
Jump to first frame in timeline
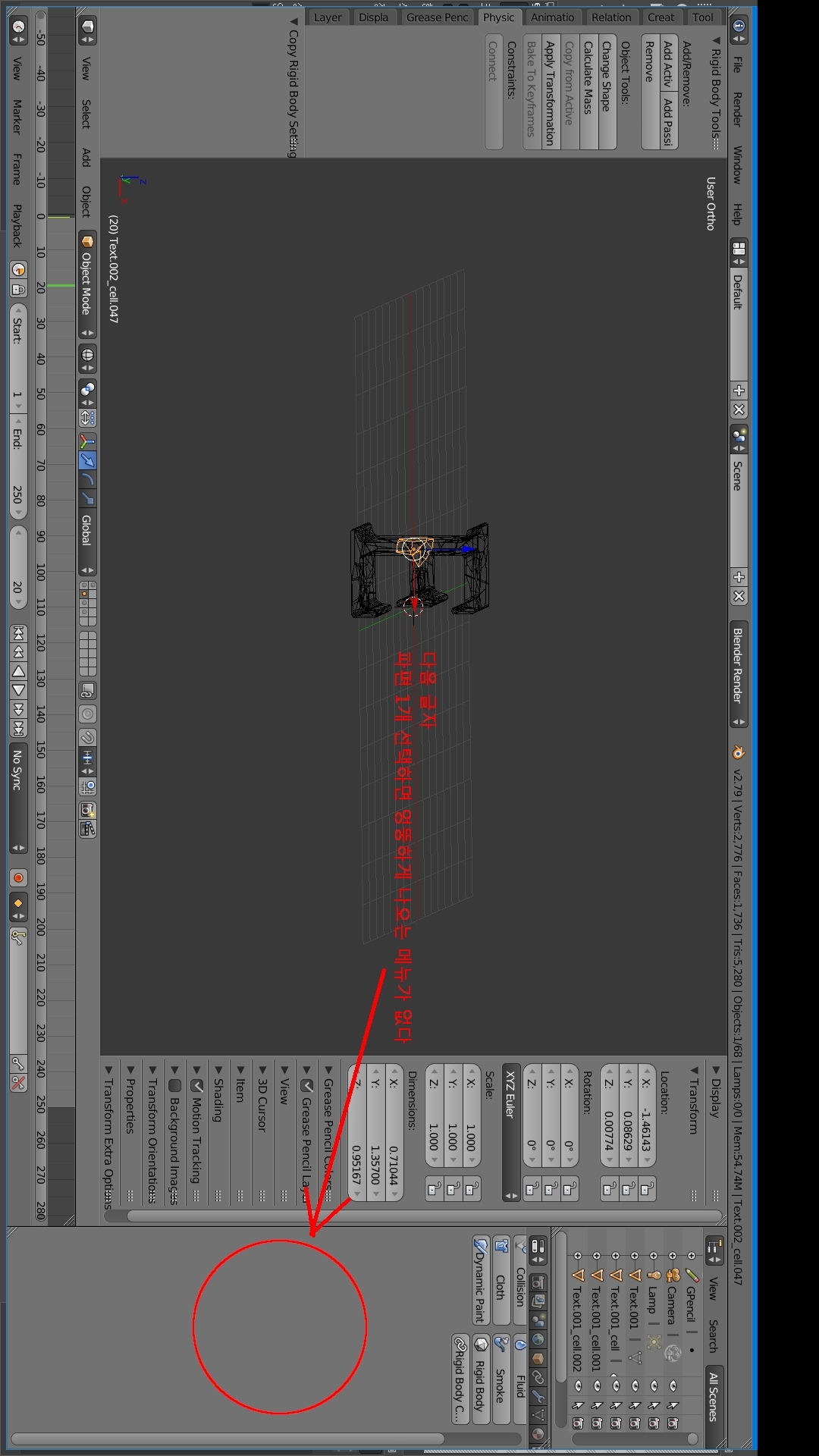tap(19, 633)
